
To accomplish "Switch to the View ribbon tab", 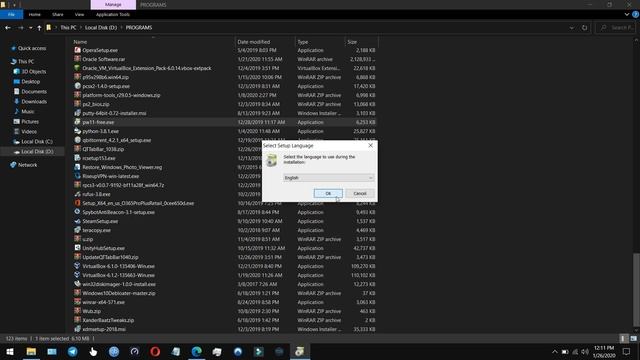I will (x=79, y=14).
